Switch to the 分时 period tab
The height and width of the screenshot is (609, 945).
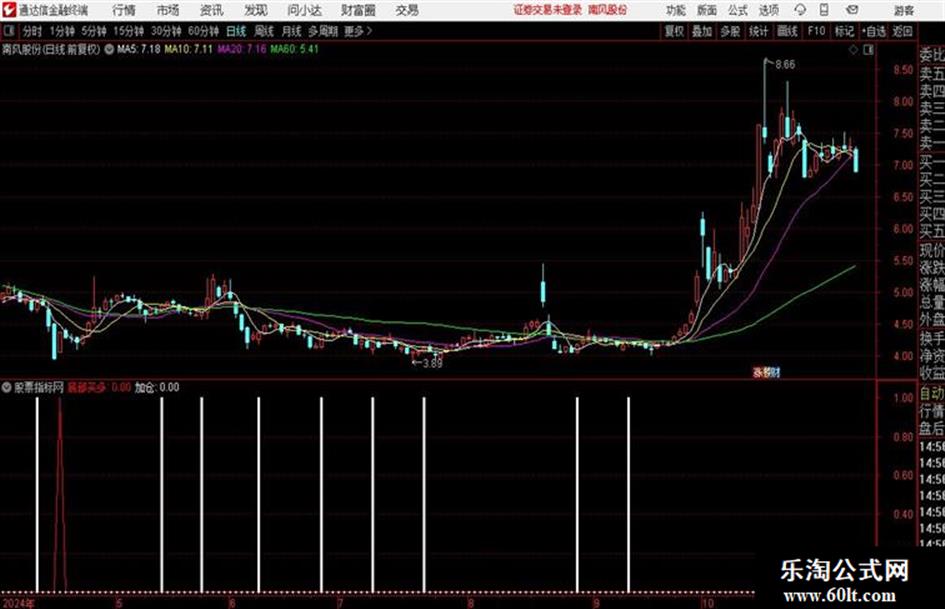pos(33,31)
